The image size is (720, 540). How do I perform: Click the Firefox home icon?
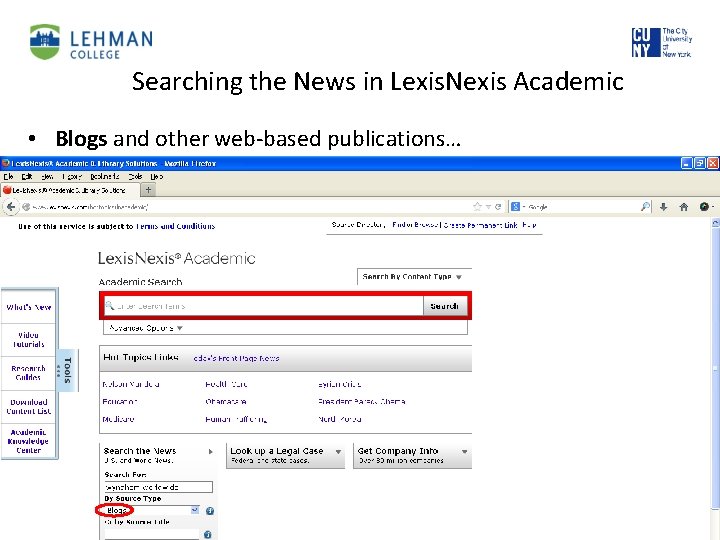point(684,207)
